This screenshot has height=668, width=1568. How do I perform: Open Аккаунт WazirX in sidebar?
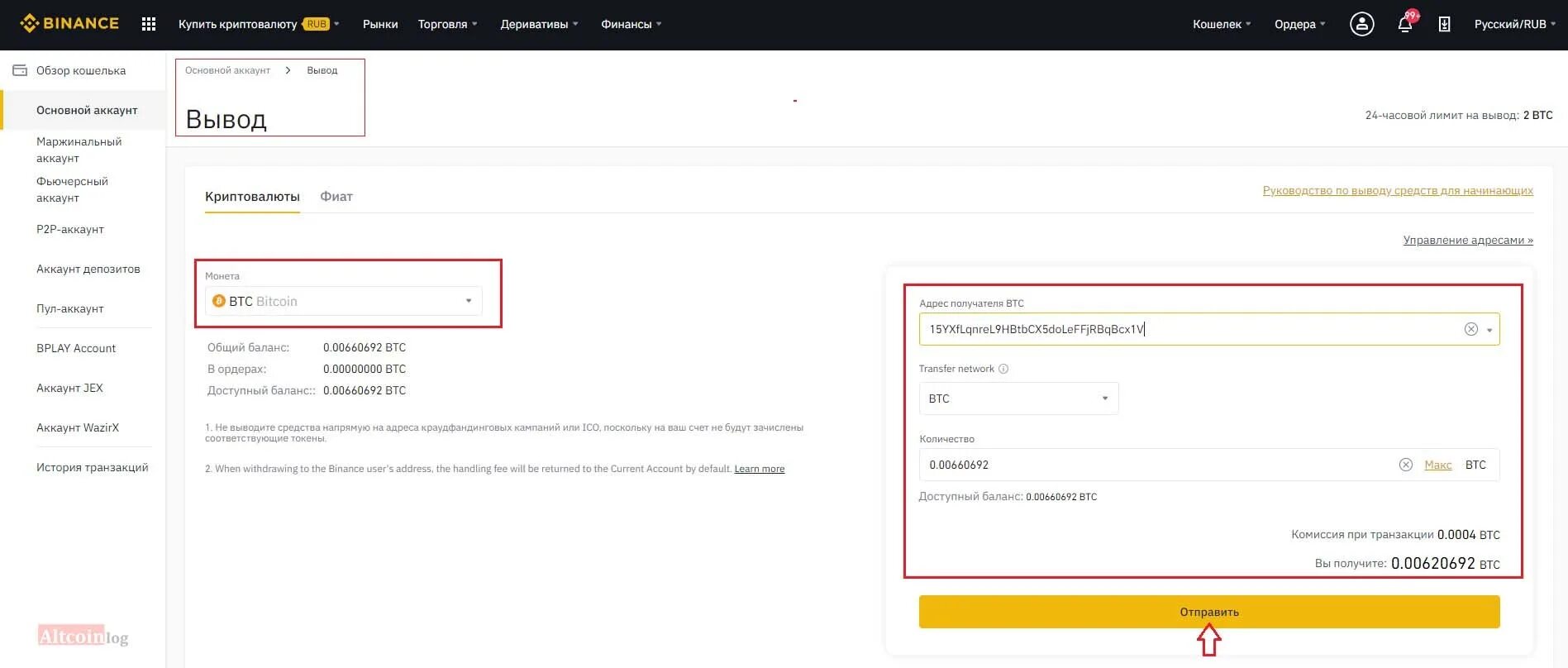click(78, 427)
